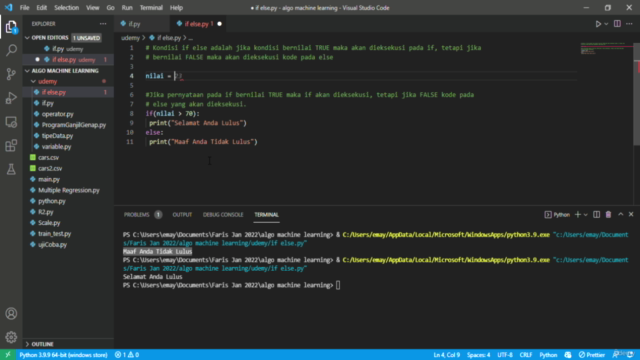Split the editor to the right
This screenshot has width=640, height=360.
(617, 24)
